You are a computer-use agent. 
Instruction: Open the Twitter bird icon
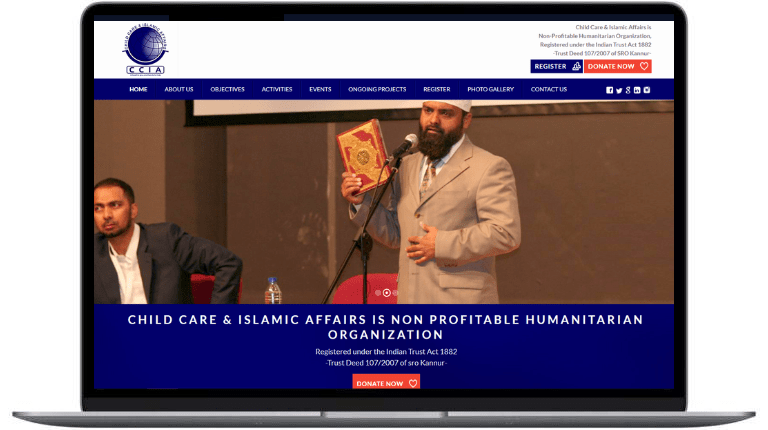click(619, 90)
